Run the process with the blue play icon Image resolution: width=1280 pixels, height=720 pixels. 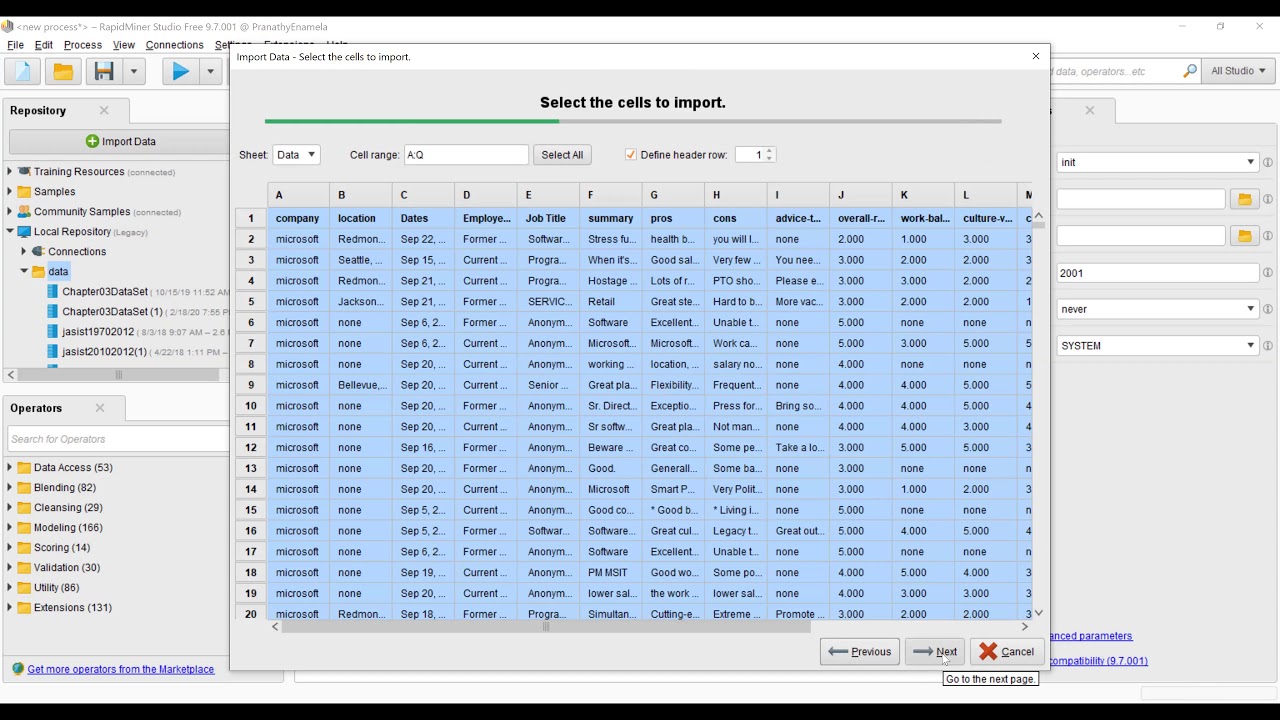(180, 71)
